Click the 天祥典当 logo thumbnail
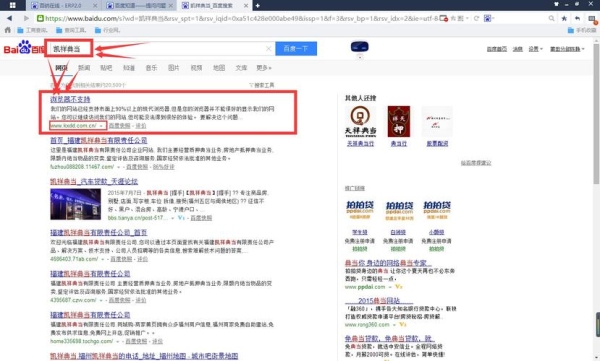Image resolution: width=600 pixels, height=361 pixels. [360, 122]
